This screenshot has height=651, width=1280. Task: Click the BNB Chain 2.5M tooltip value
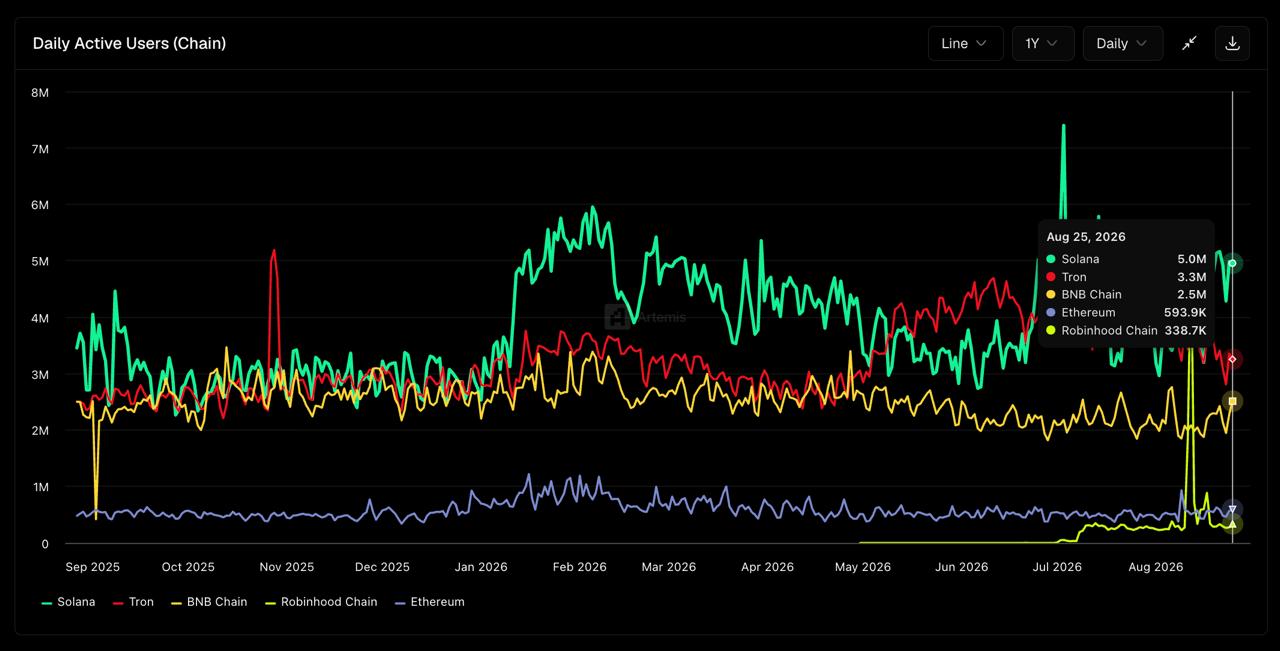pyautogui.click(x=1192, y=294)
